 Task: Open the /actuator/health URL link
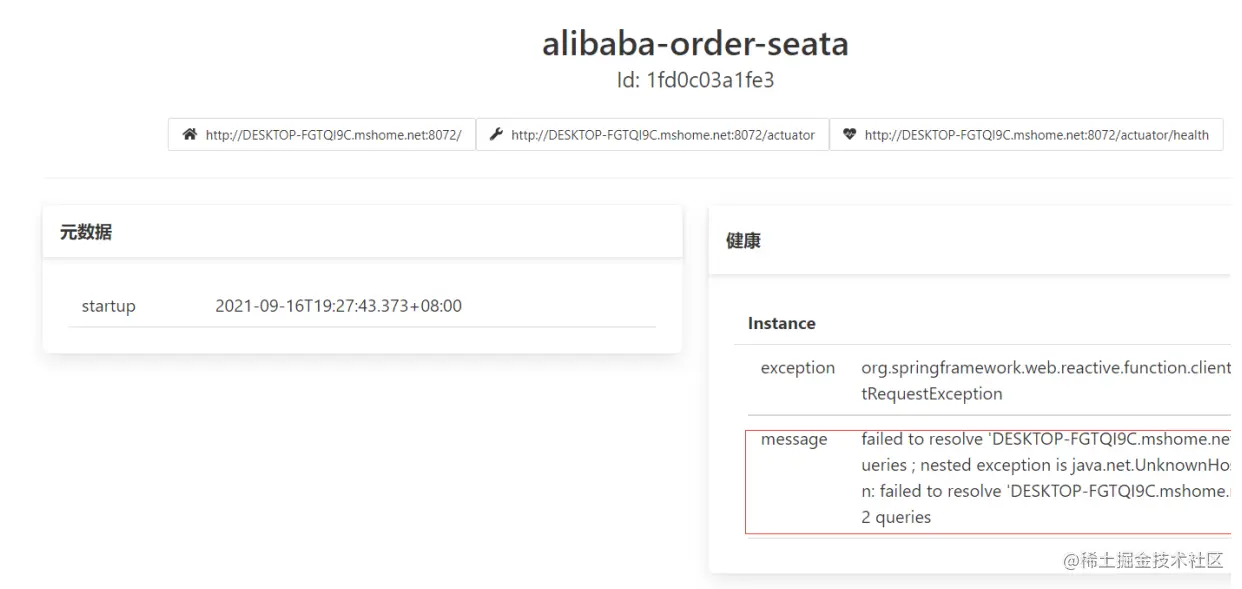[1036, 135]
